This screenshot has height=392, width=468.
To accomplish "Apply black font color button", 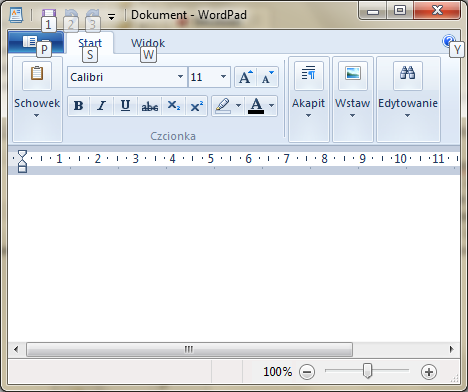I will (256, 106).
